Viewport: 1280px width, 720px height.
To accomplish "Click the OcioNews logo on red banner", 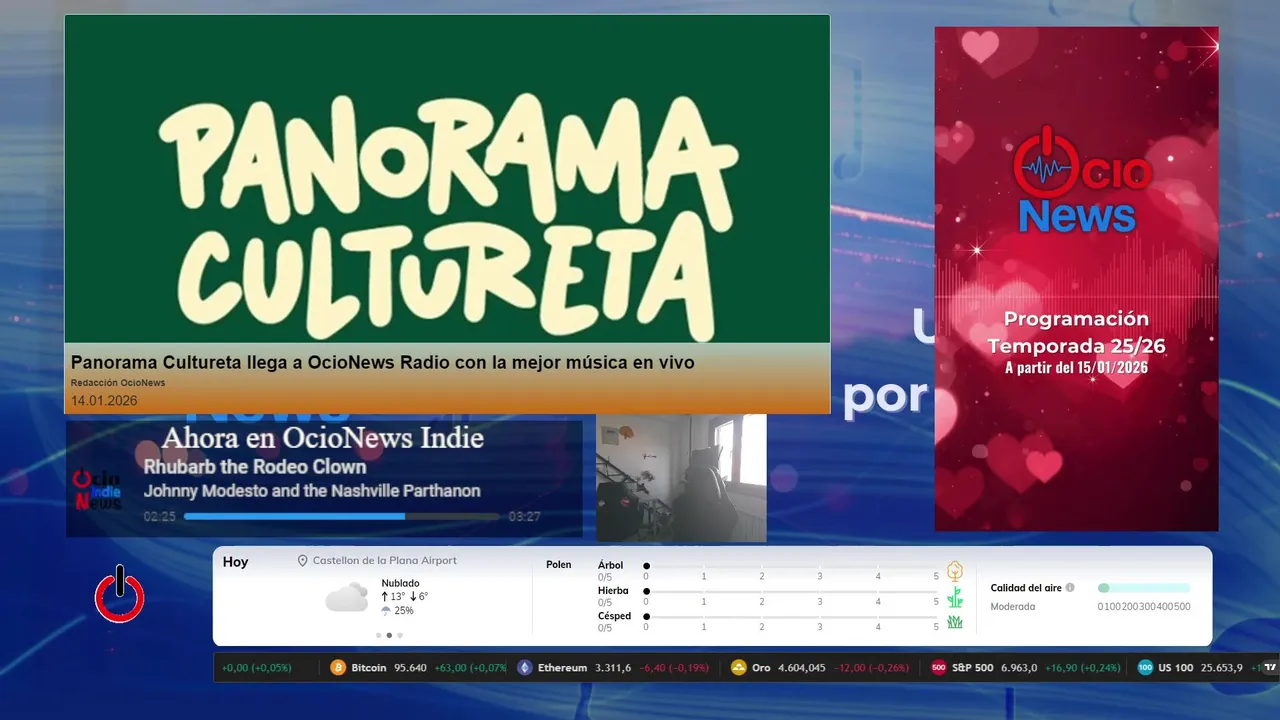I will [x=1081, y=180].
